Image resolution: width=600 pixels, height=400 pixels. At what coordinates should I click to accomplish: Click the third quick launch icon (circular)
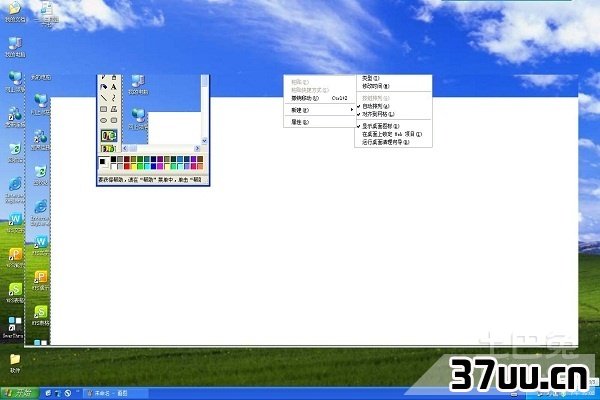(x=68, y=393)
